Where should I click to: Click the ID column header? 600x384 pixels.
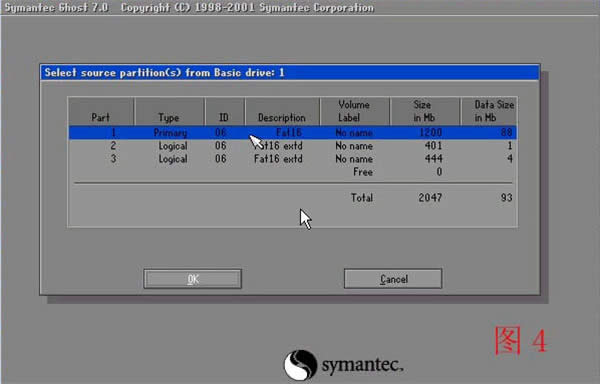pos(224,111)
